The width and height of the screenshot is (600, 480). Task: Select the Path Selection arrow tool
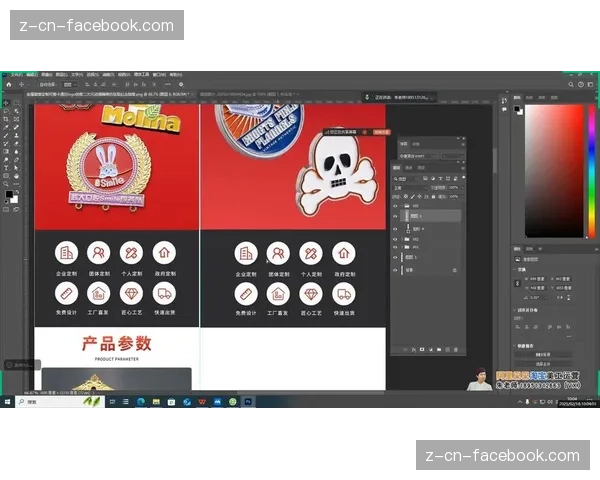(16, 168)
